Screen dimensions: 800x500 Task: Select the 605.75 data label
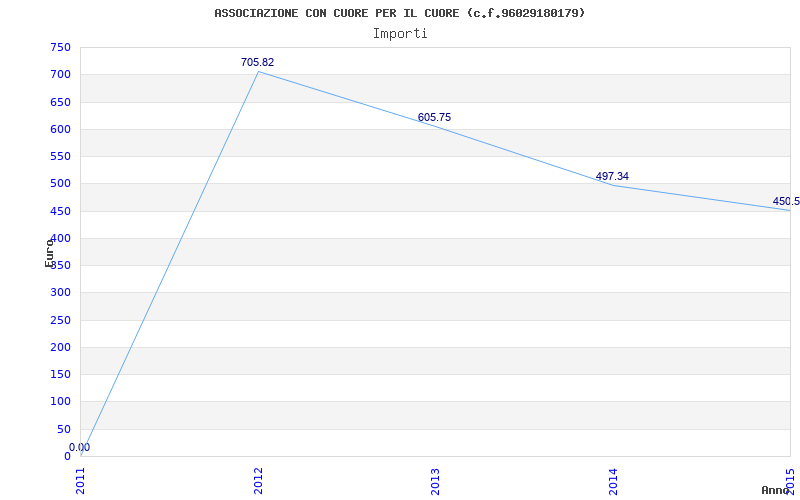[434, 117]
